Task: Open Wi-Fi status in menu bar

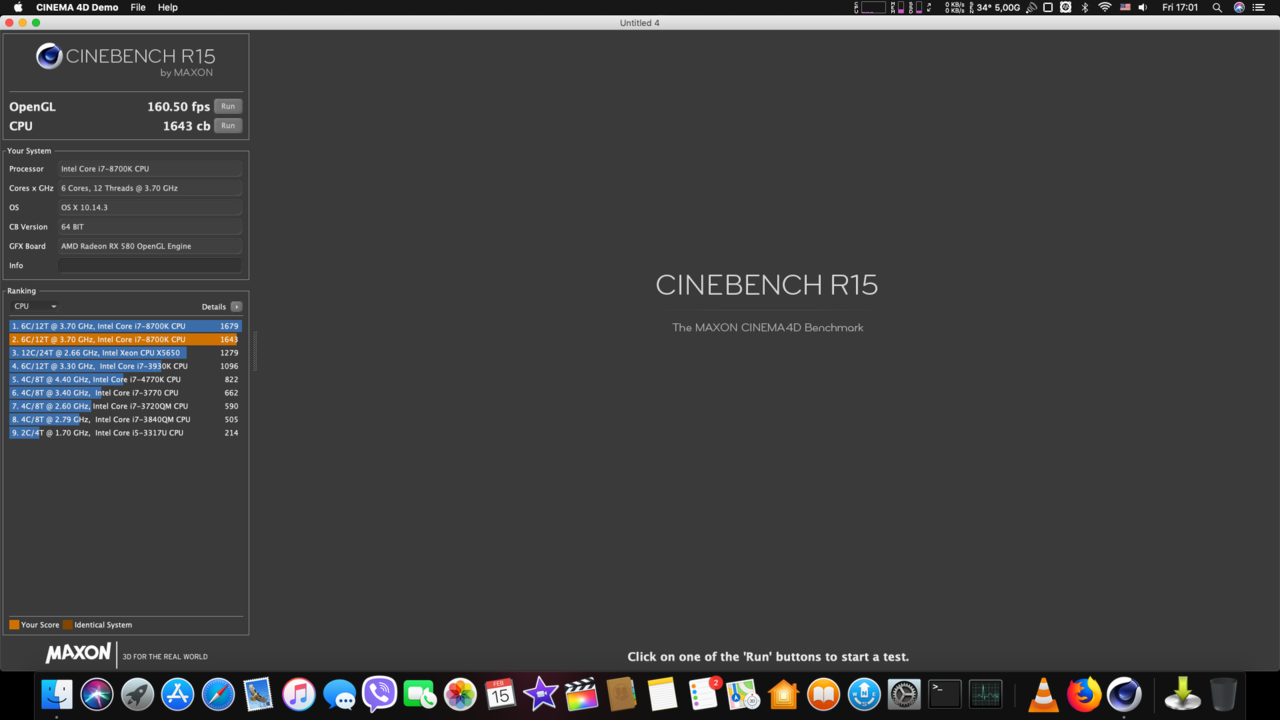Action: pyautogui.click(x=1105, y=7)
